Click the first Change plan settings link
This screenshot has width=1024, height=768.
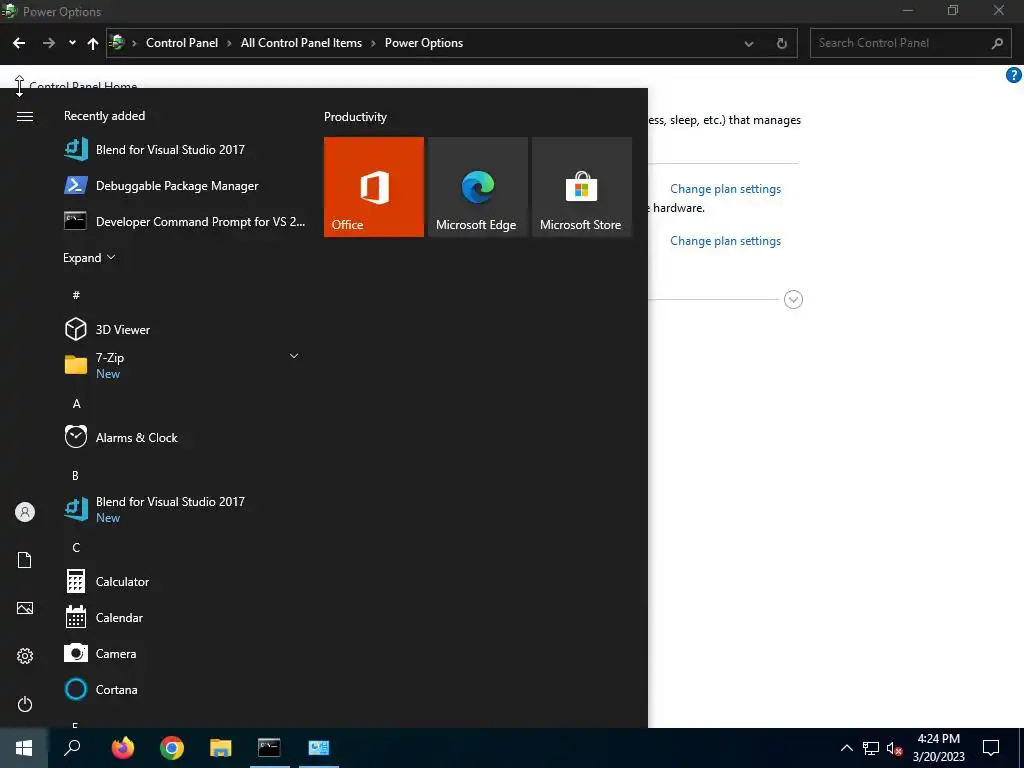pyautogui.click(x=726, y=189)
